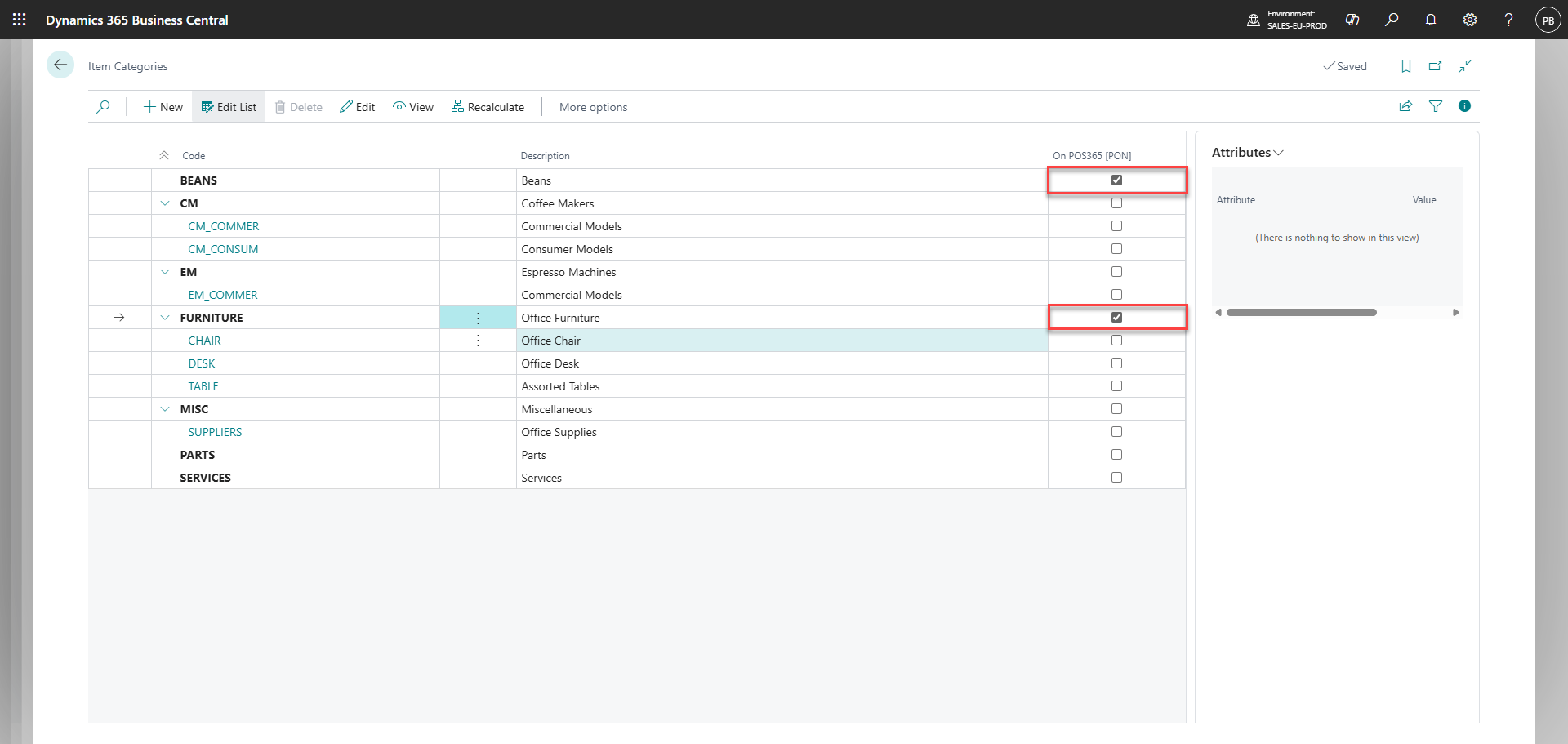
Task: Click the environment globe icon
Action: click(x=1254, y=20)
